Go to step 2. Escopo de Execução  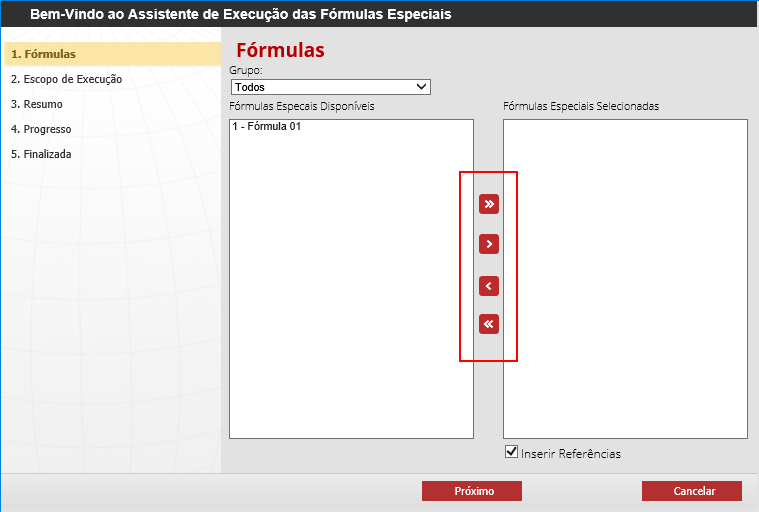(x=66, y=79)
